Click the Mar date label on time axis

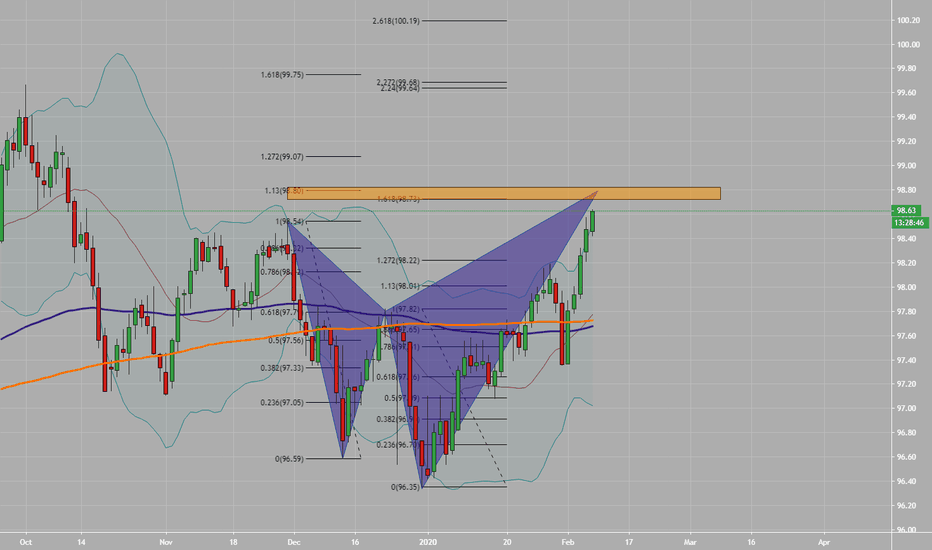(690, 542)
